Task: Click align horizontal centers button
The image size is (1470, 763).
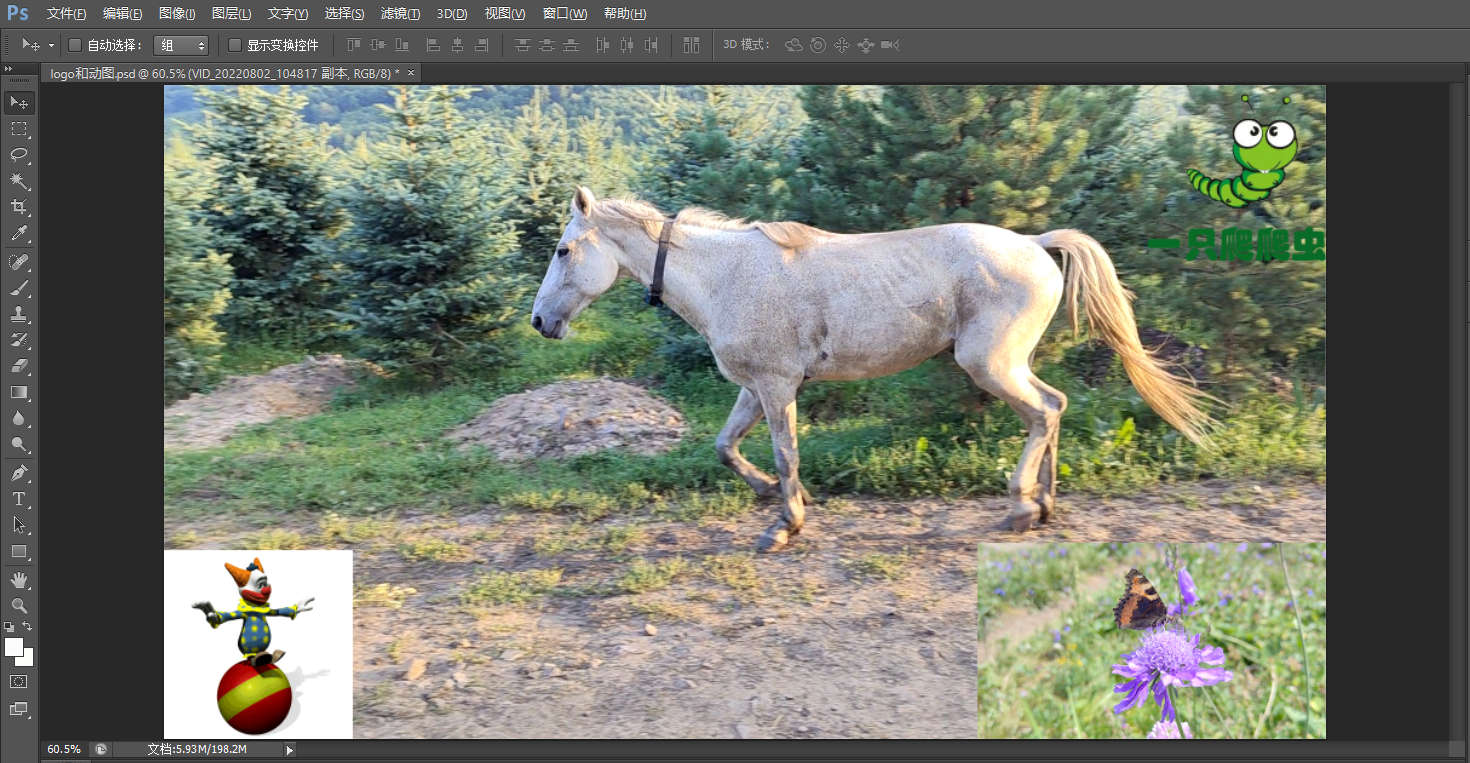Action: tap(457, 45)
